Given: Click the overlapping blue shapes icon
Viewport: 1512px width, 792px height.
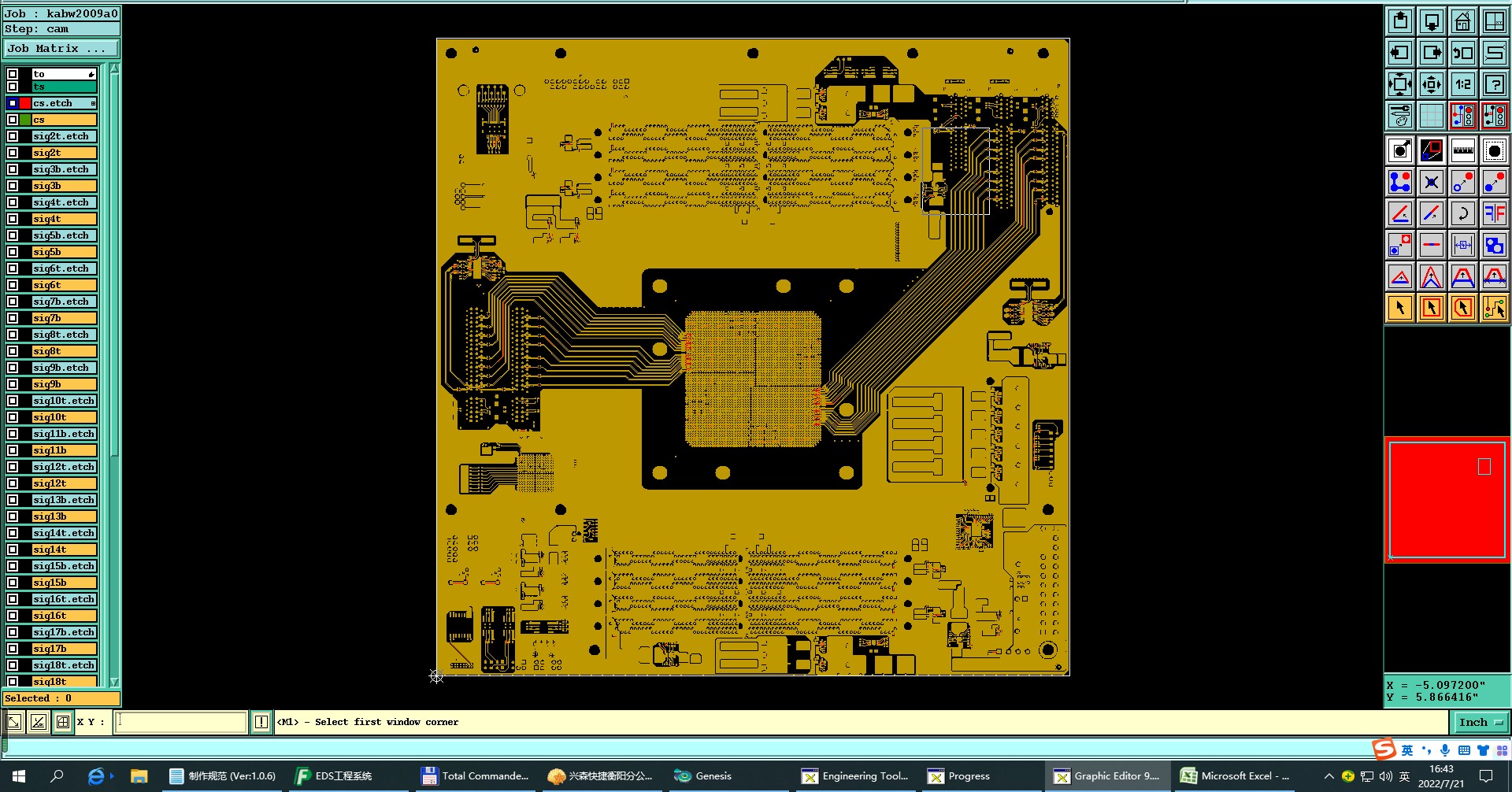Looking at the screenshot, I should 1494,245.
